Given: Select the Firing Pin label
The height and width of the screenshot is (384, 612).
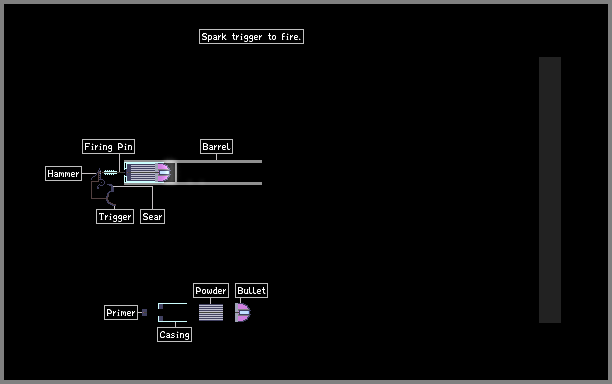Looking at the screenshot, I should coord(109,147).
